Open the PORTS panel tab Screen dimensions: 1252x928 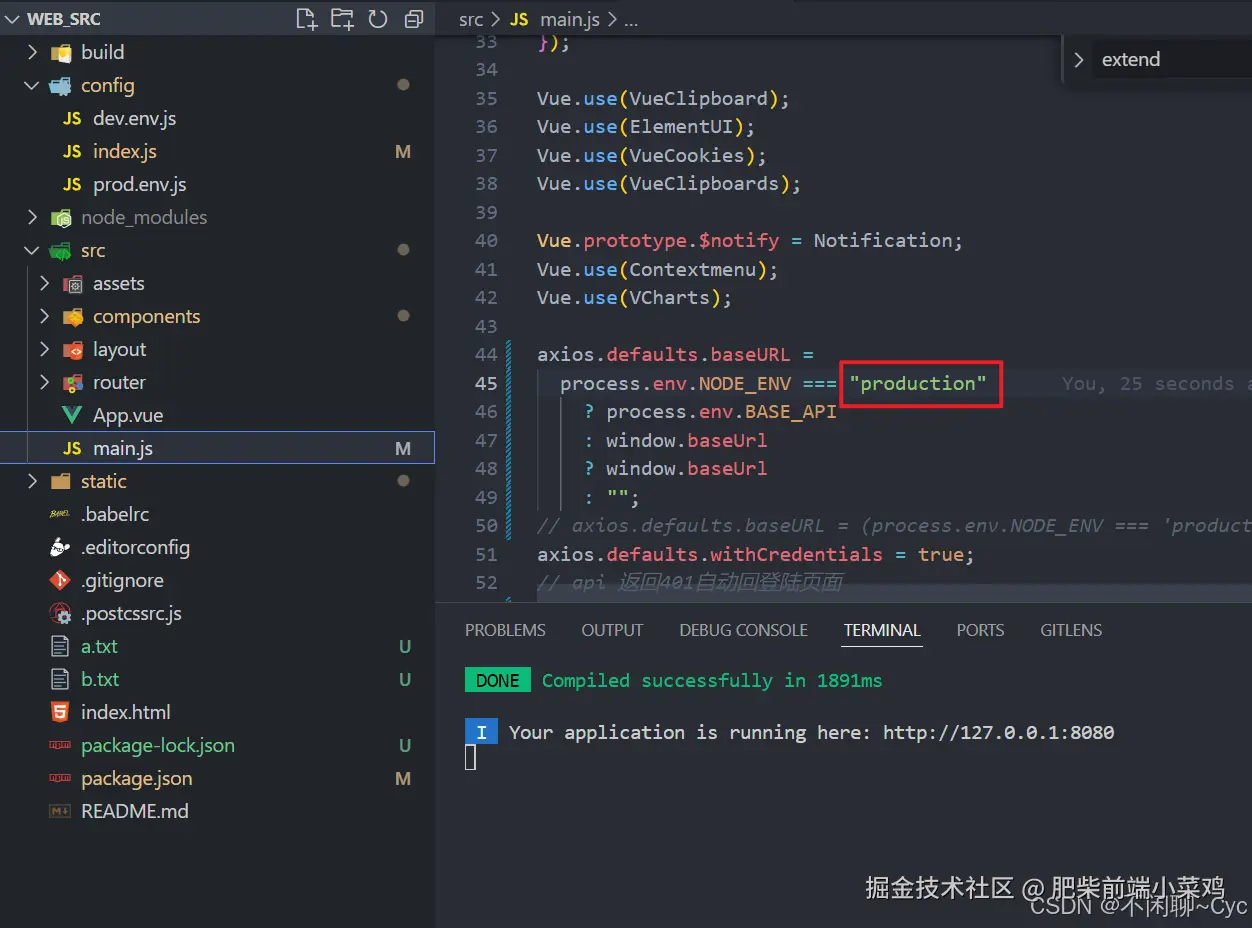(980, 630)
